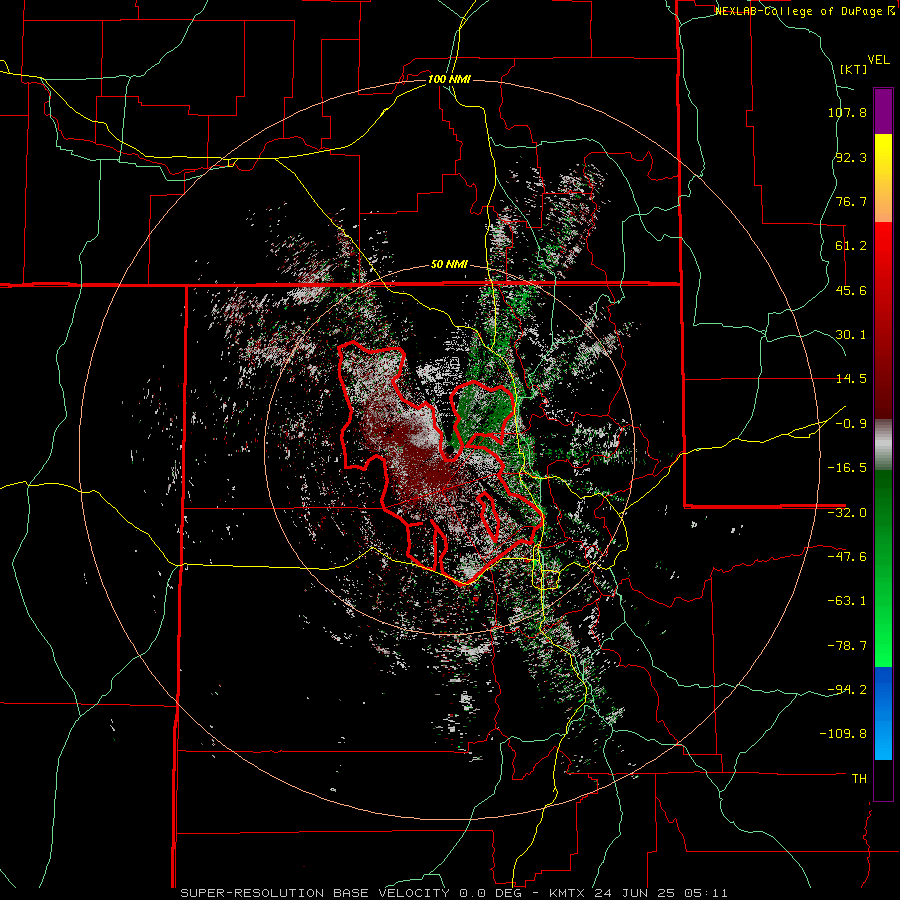Click the VEL legend title
This screenshot has height=900, width=900.
pyautogui.click(x=879, y=59)
